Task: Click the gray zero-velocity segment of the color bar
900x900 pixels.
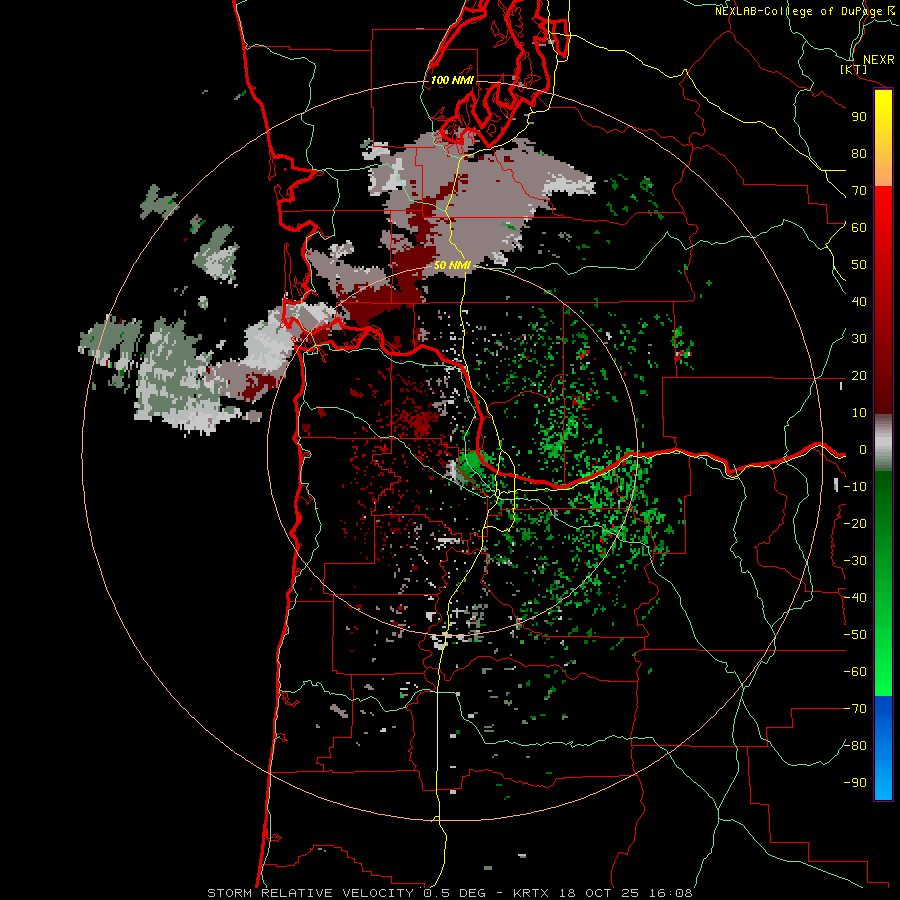Action: coord(883,443)
